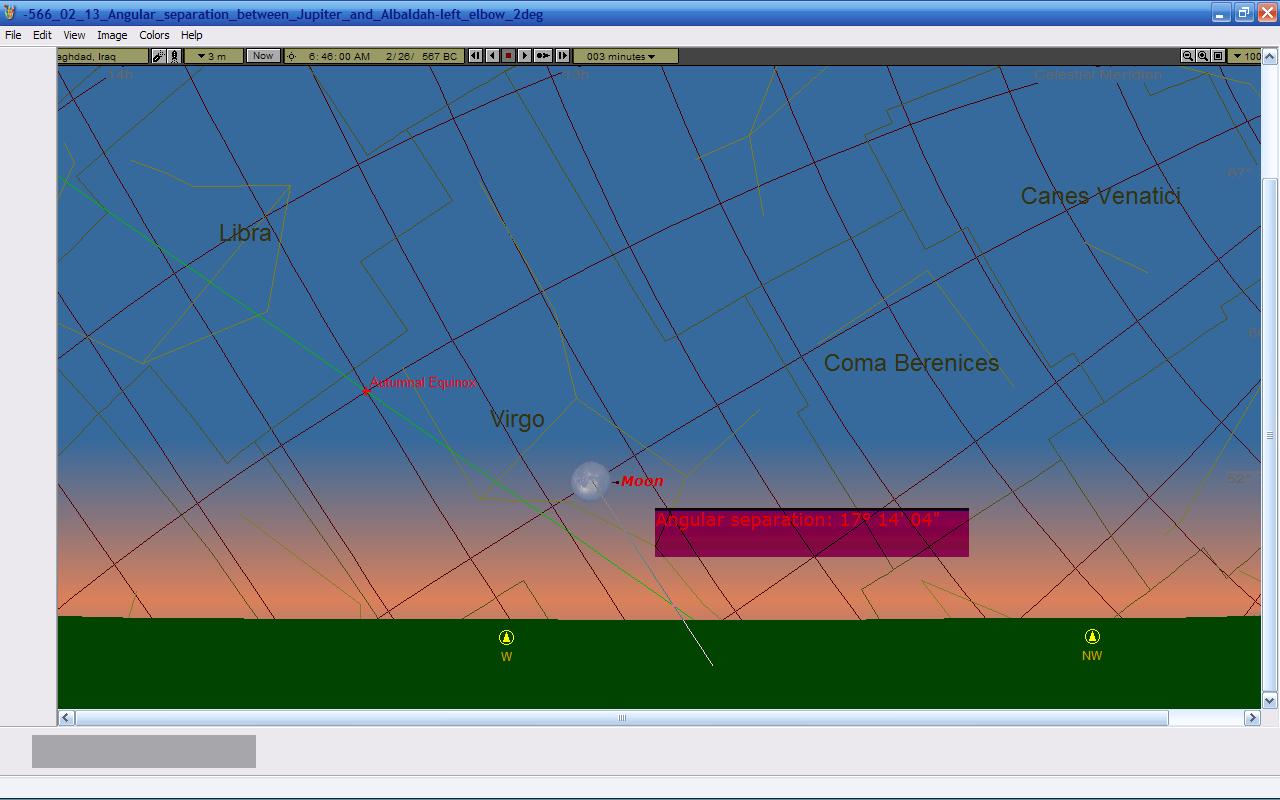Click the fit-field-of-view square icon
1280x800 pixels.
click(x=1218, y=56)
